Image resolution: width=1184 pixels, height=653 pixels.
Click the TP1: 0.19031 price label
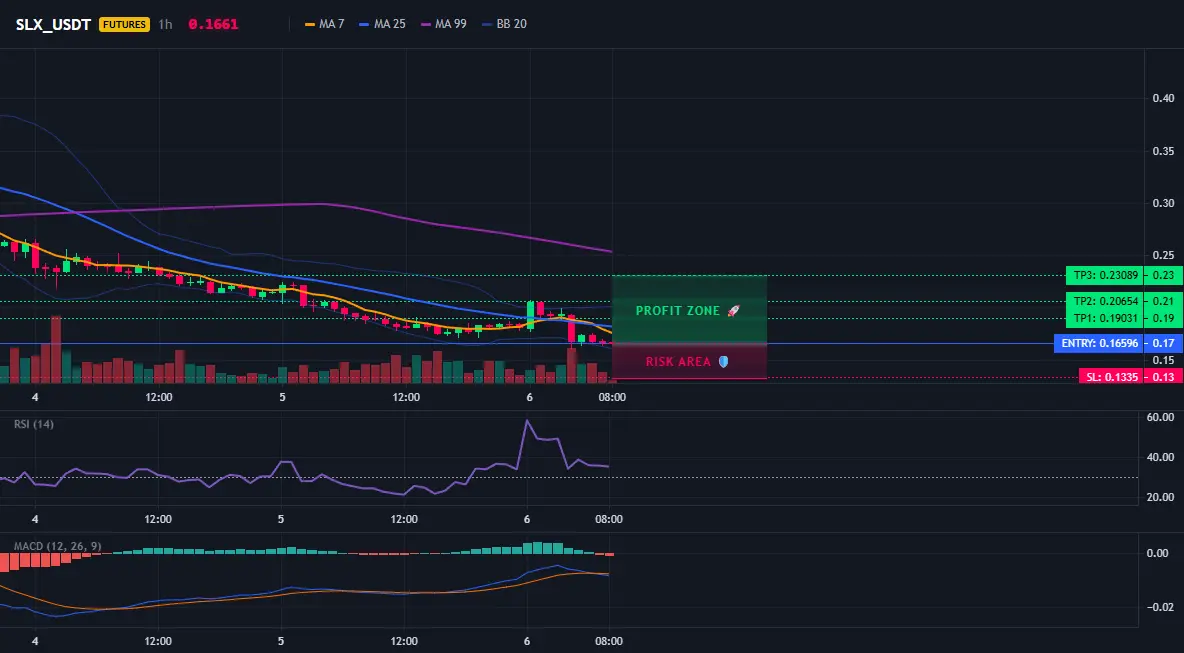(1103, 319)
